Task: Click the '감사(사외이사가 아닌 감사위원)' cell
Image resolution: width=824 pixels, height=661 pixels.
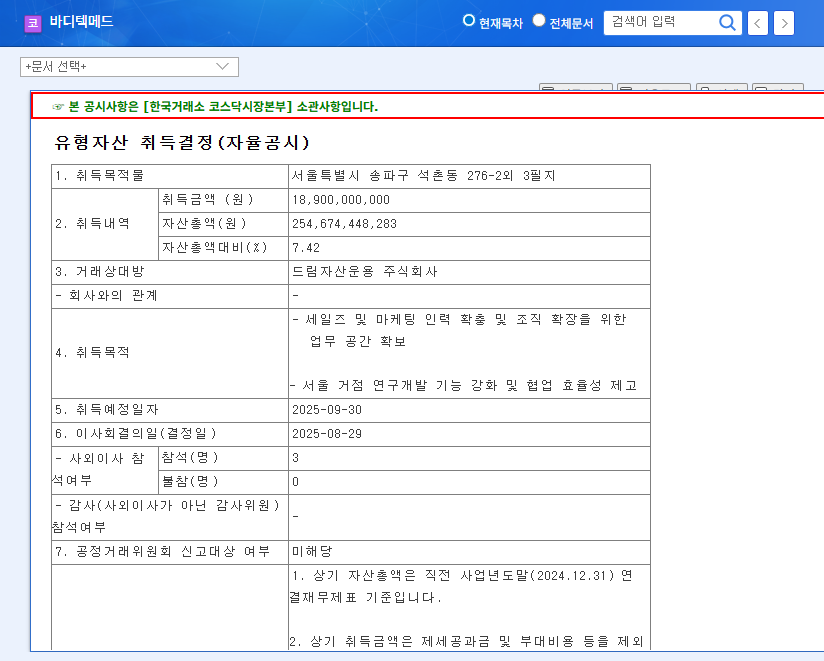Action: (x=170, y=517)
